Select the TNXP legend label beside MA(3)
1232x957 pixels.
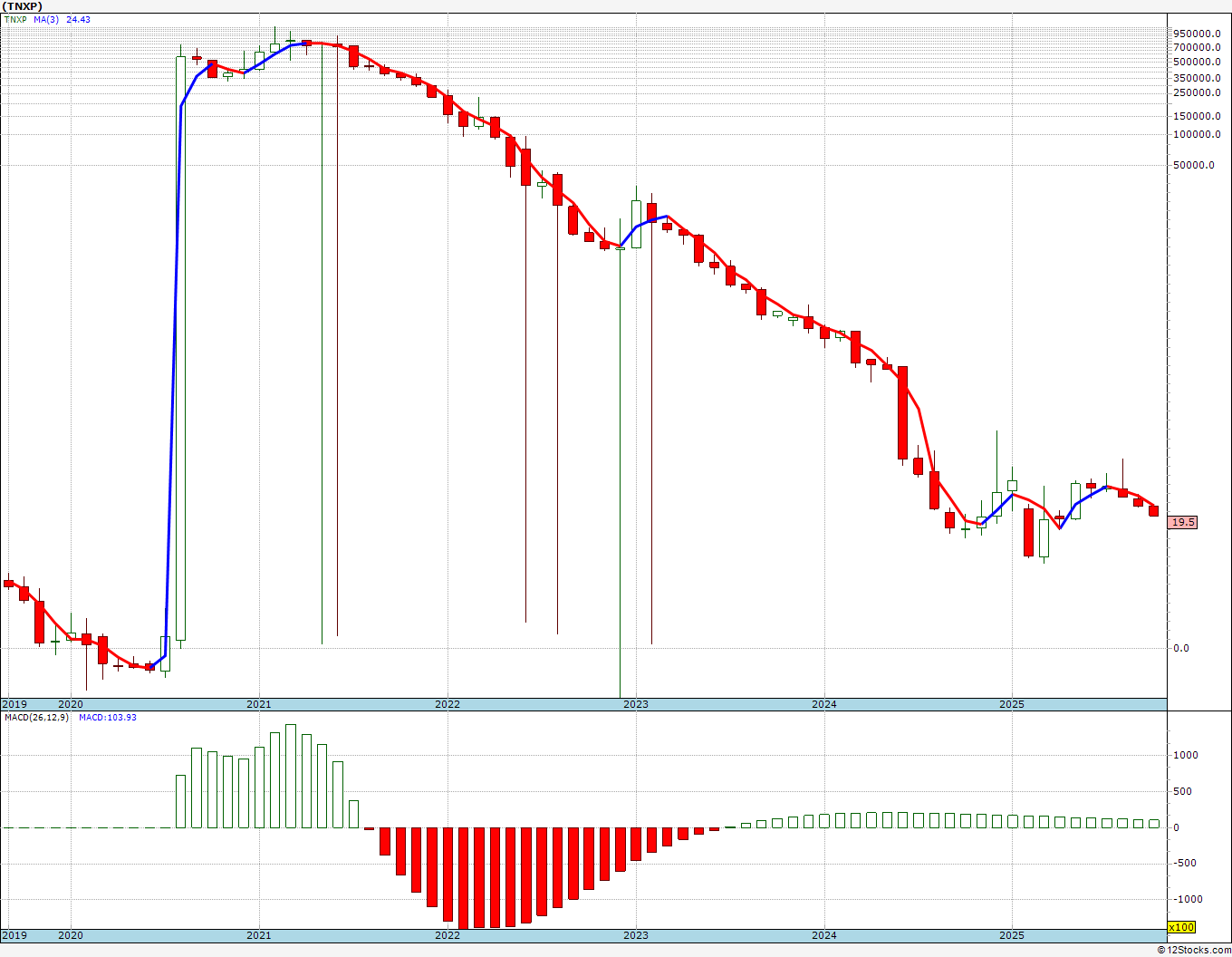click(17, 20)
